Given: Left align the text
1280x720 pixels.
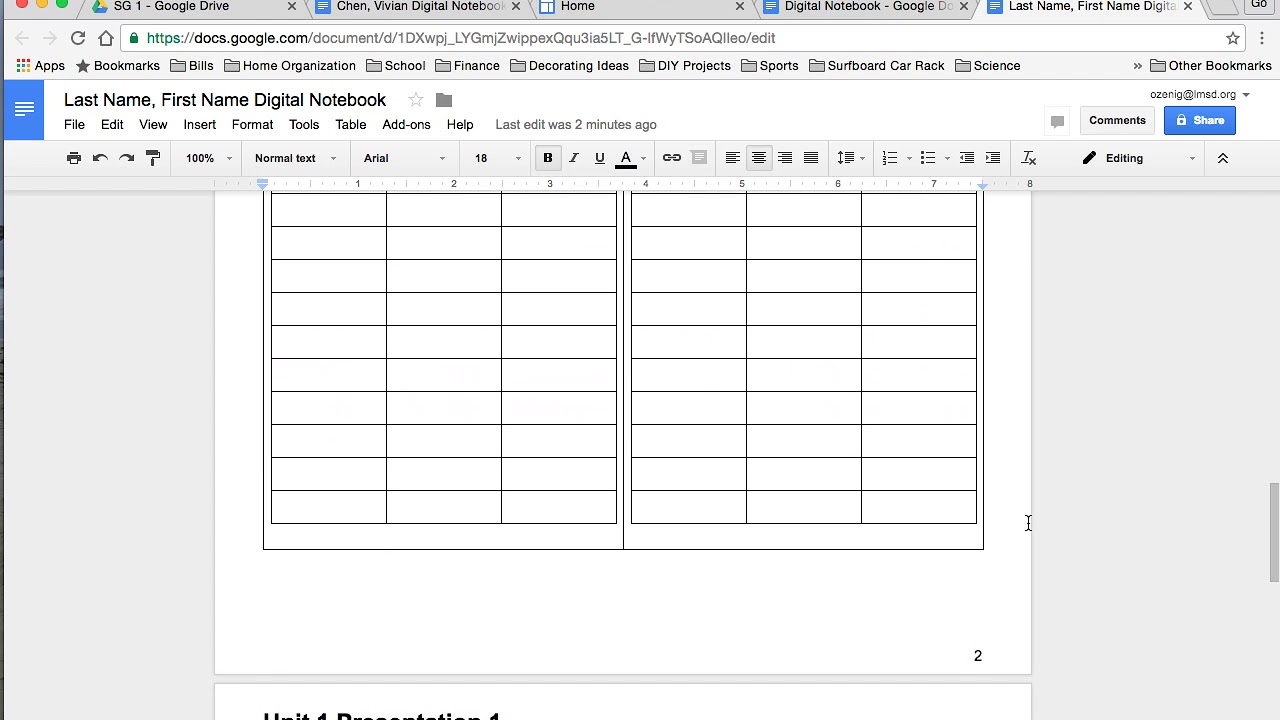Looking at the screenshot, I should [733, 158].
